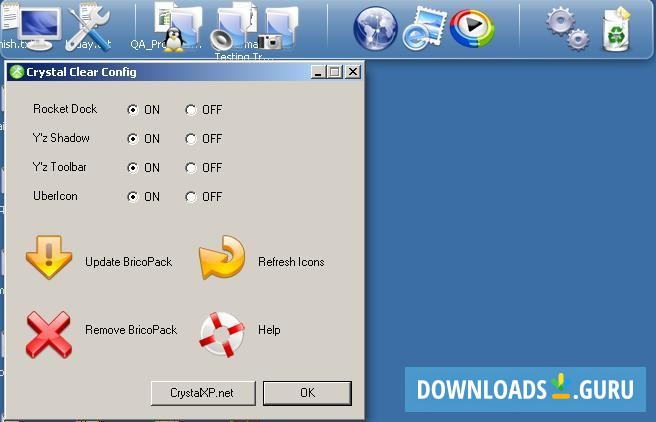Set Y'z Shadow to ON

coord(133,139)
